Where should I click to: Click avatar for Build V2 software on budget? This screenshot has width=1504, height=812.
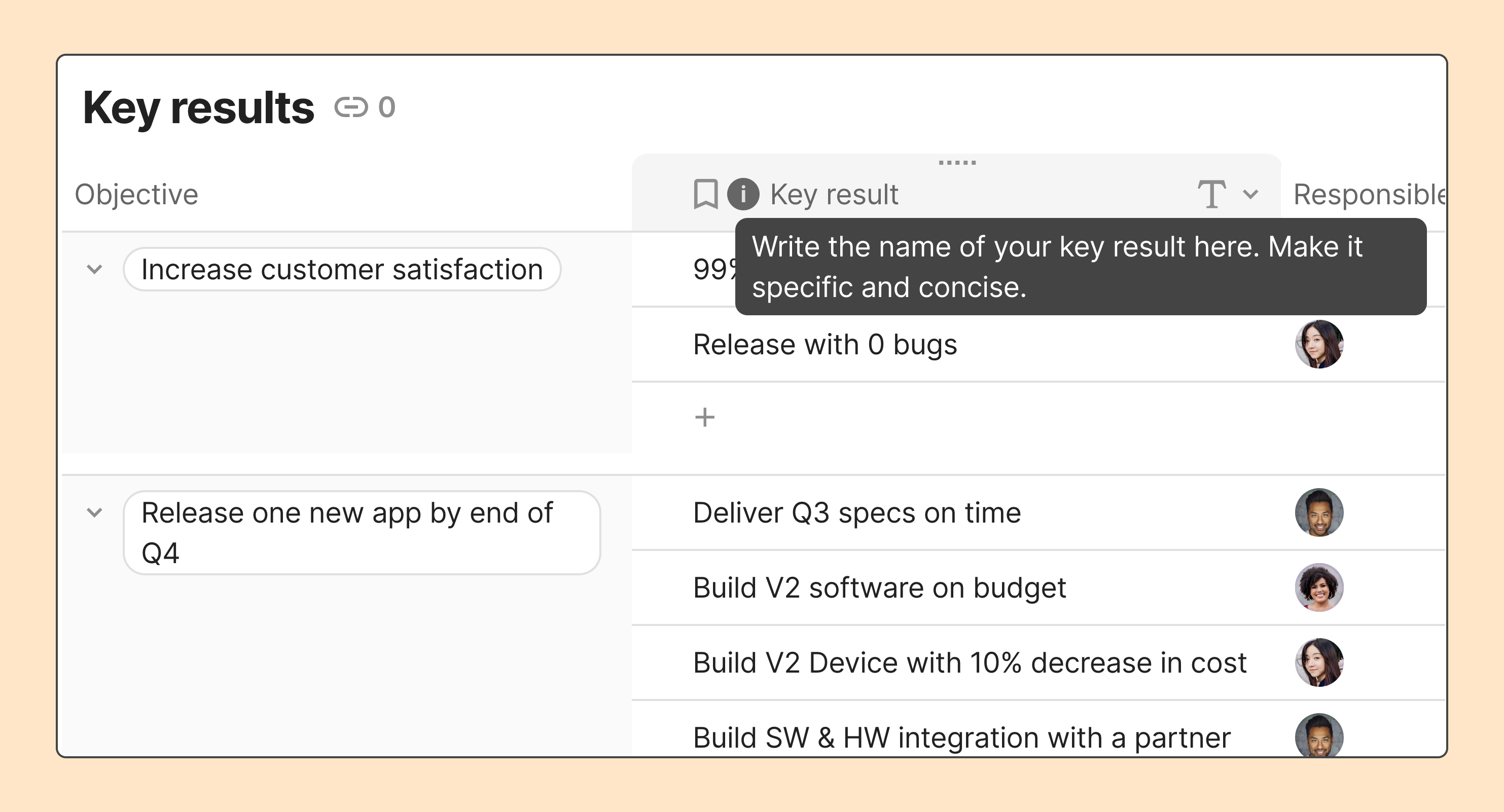coord(1319,587)
